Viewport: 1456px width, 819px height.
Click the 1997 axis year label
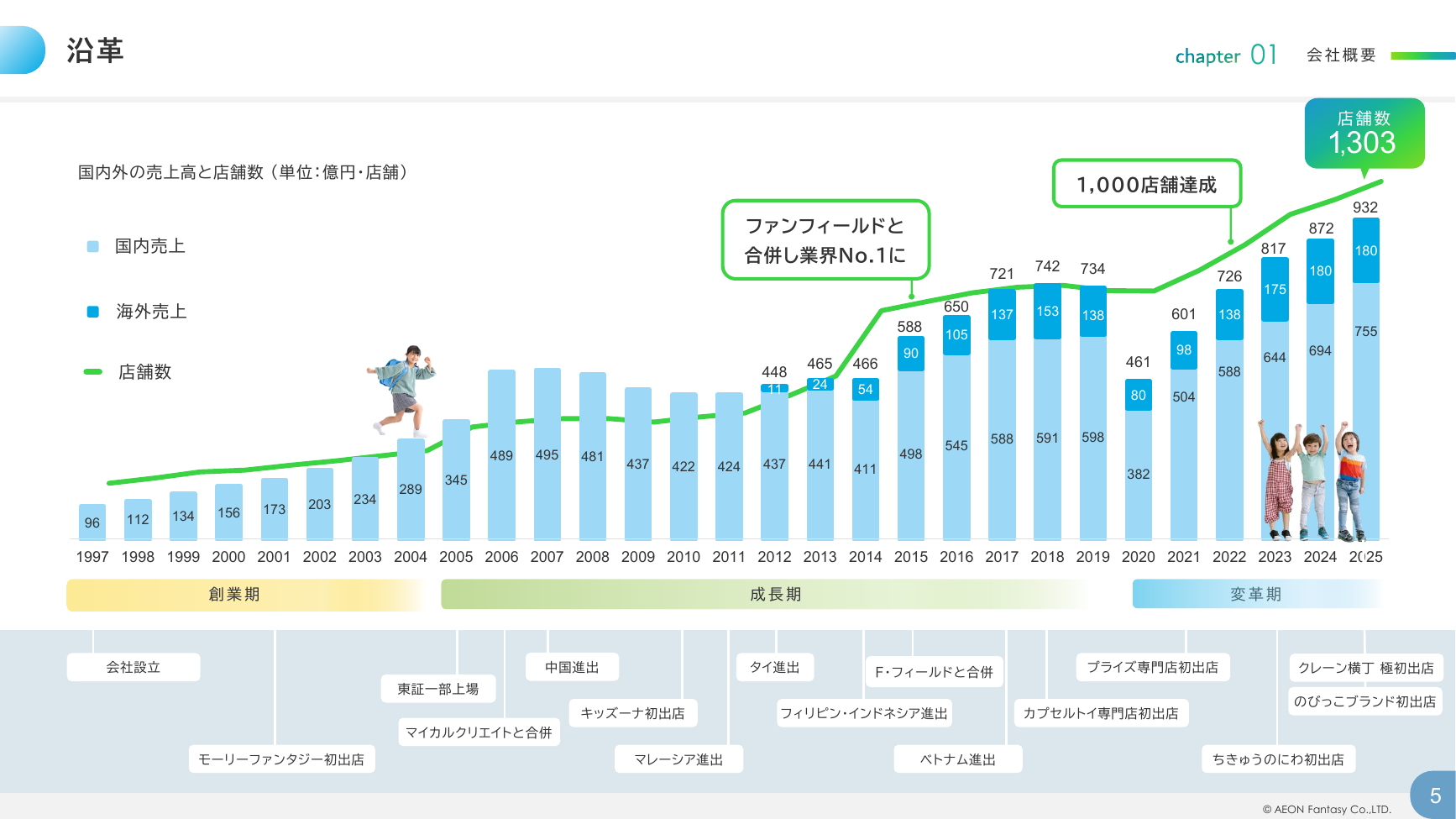(x=92, y=557)
